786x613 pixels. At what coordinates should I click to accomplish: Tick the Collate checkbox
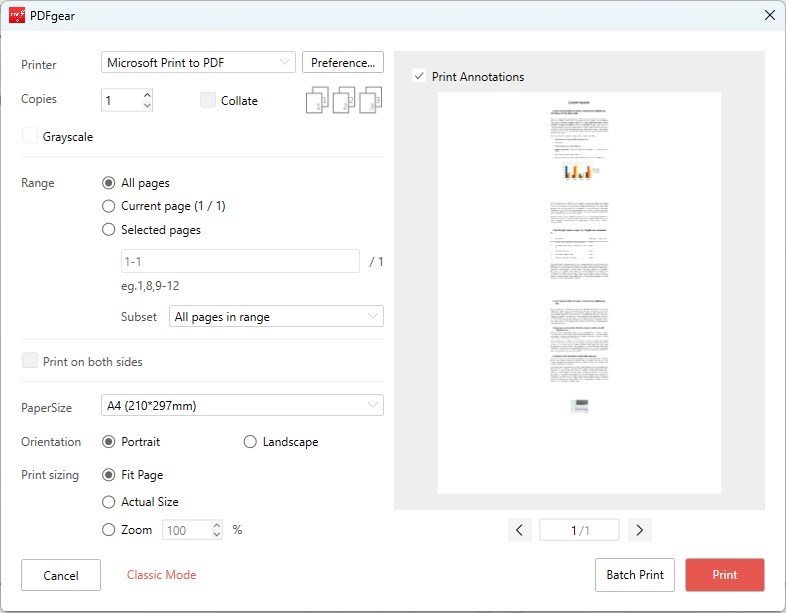click(208, 100)
